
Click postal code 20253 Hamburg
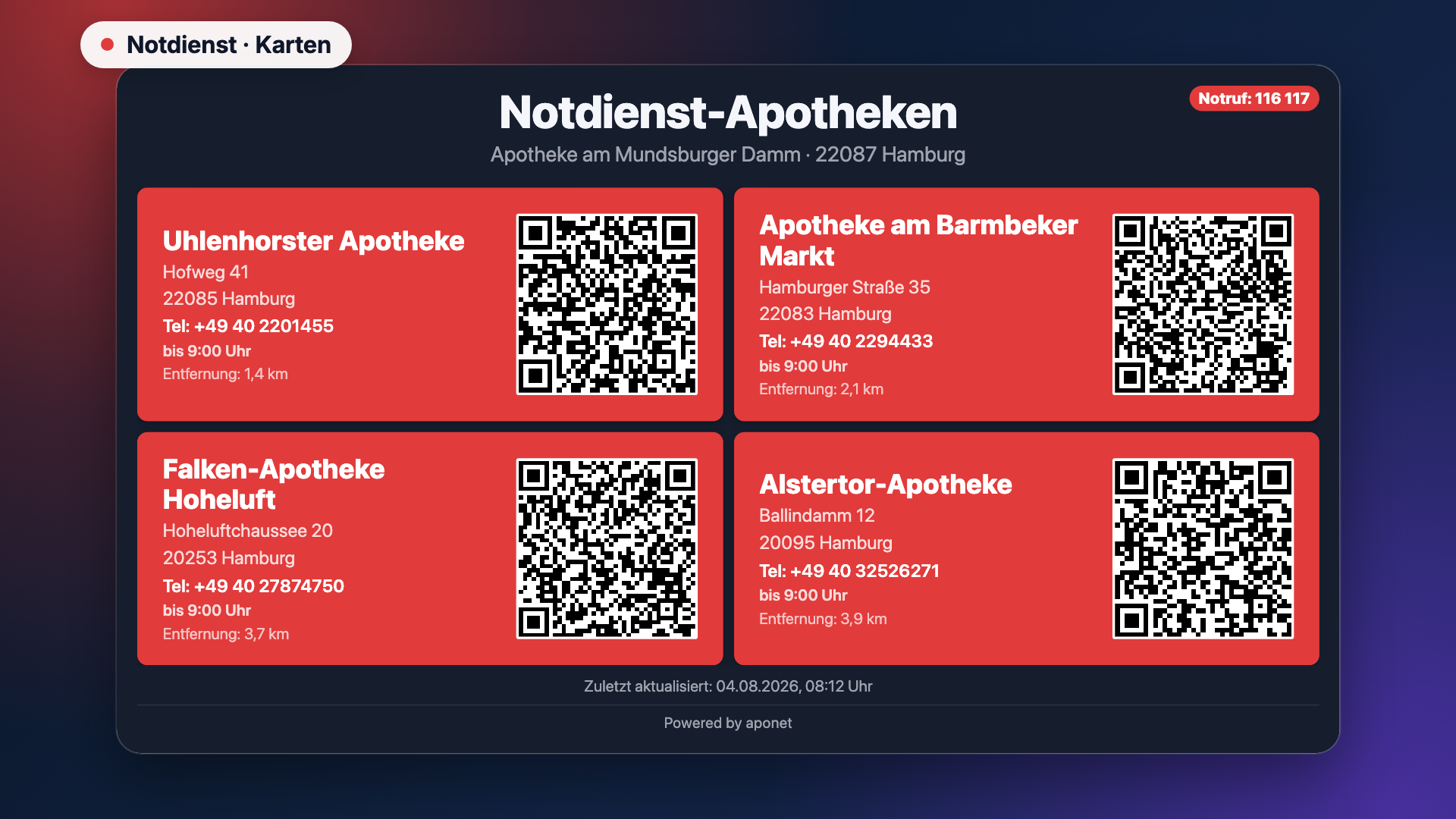click(228, 558)
